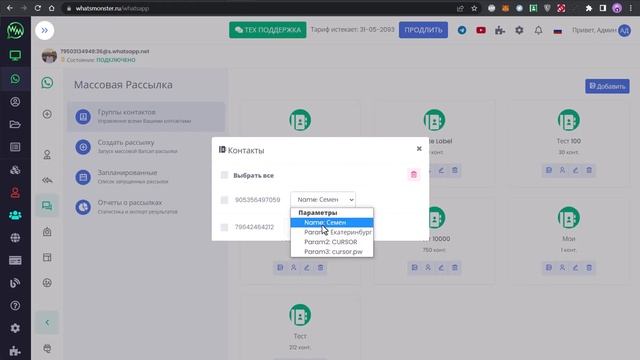Image resolution: width=640 pixels, height=360 pixels.
Task: Reload the page in browser
Action: click(x=38, y=8)
